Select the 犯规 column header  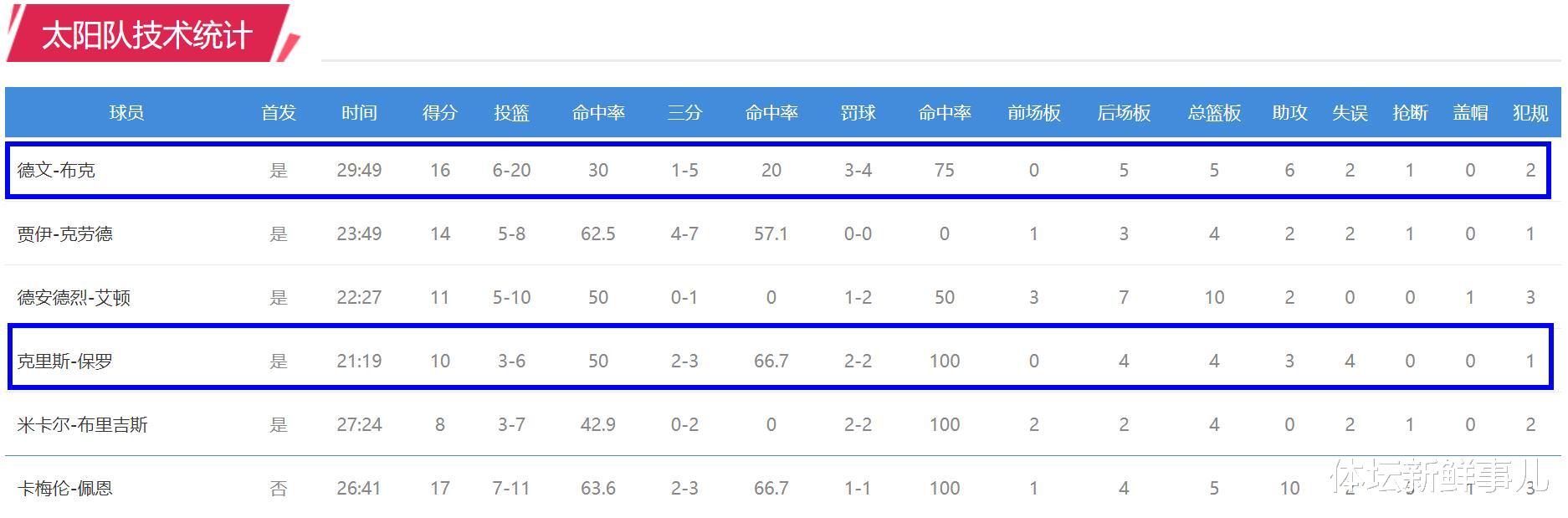(1530, 113)
